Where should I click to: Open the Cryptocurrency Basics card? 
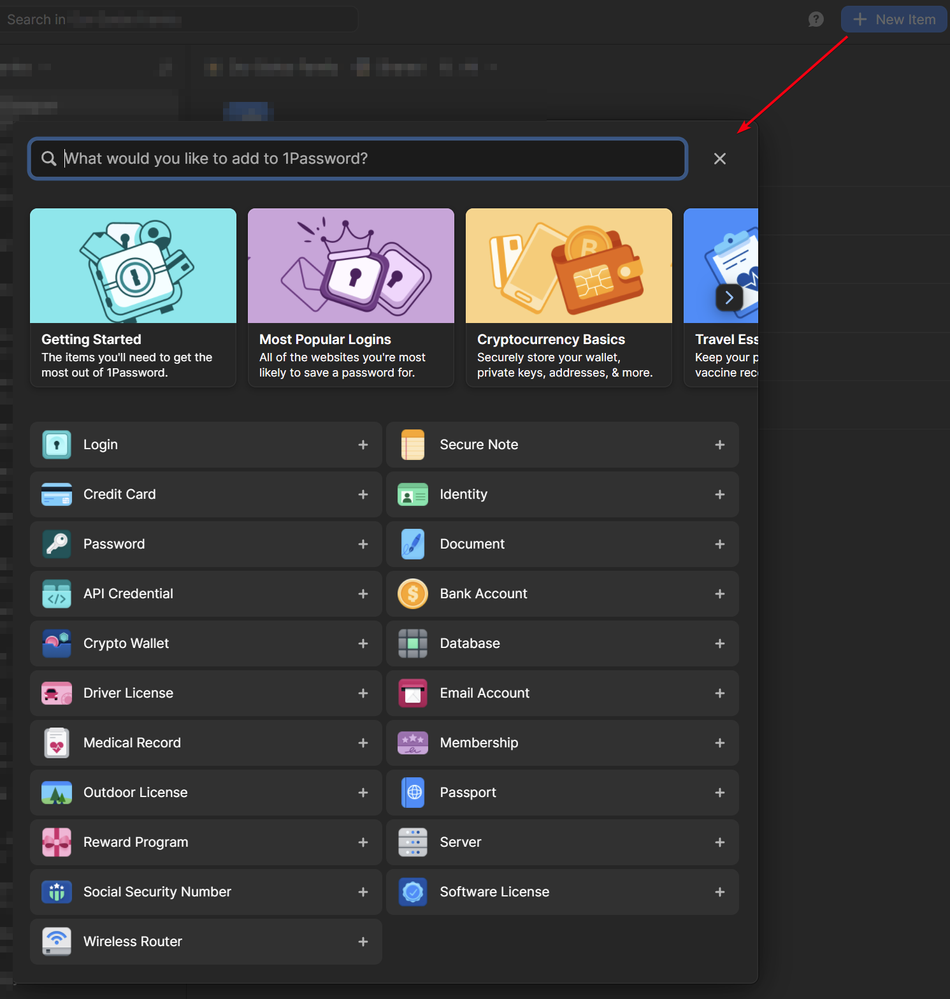click(569, 297)
